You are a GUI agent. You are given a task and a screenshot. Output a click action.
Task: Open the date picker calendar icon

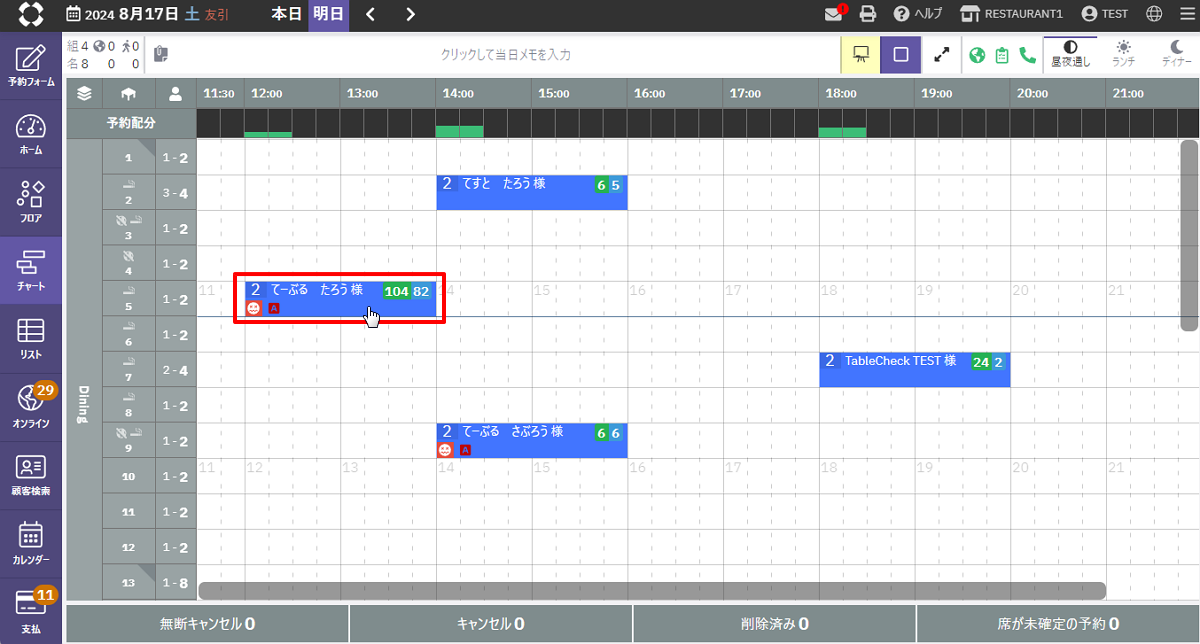(x=73, y=14)
